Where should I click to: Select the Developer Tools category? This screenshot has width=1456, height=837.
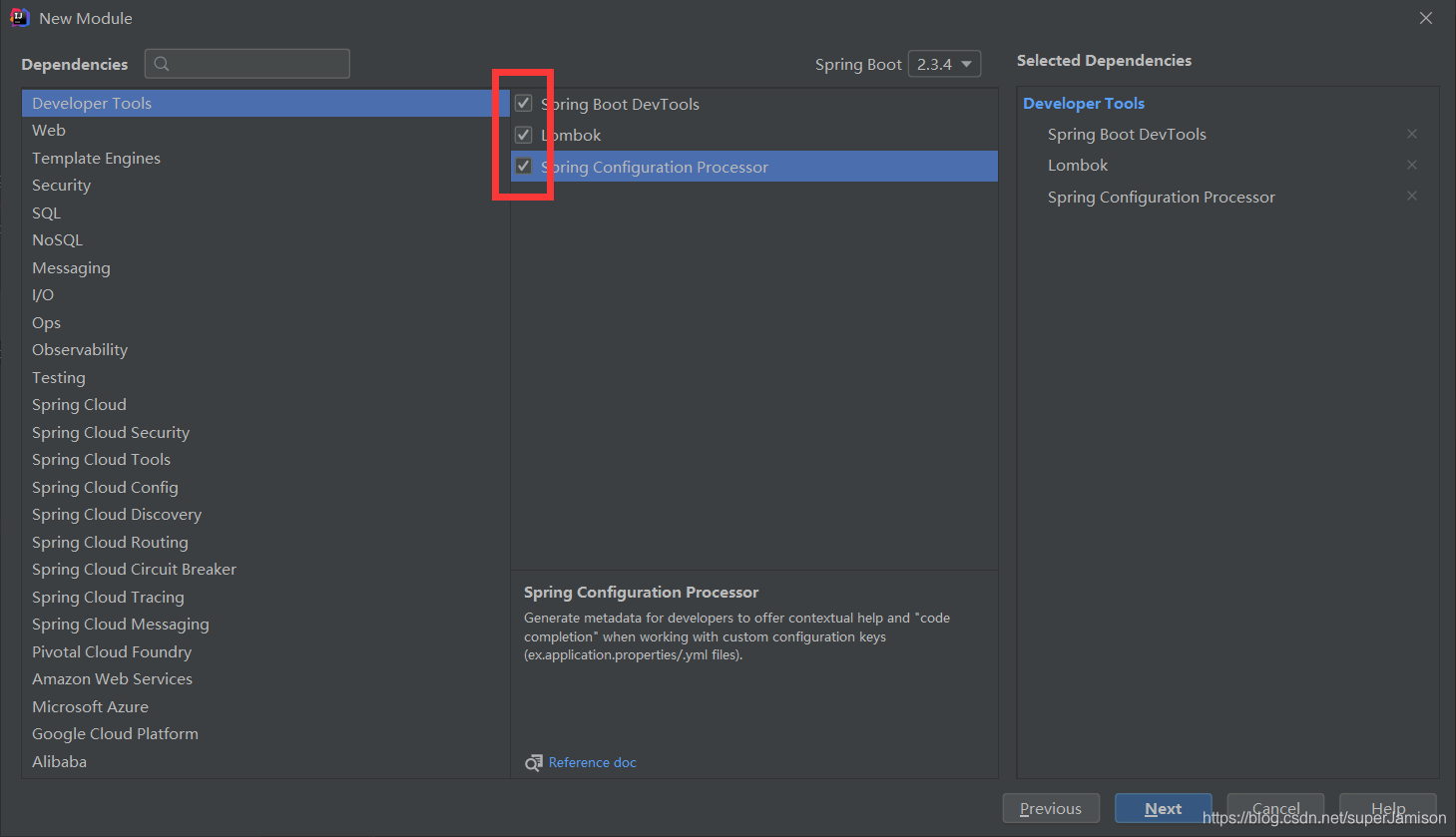pos(265,103)
